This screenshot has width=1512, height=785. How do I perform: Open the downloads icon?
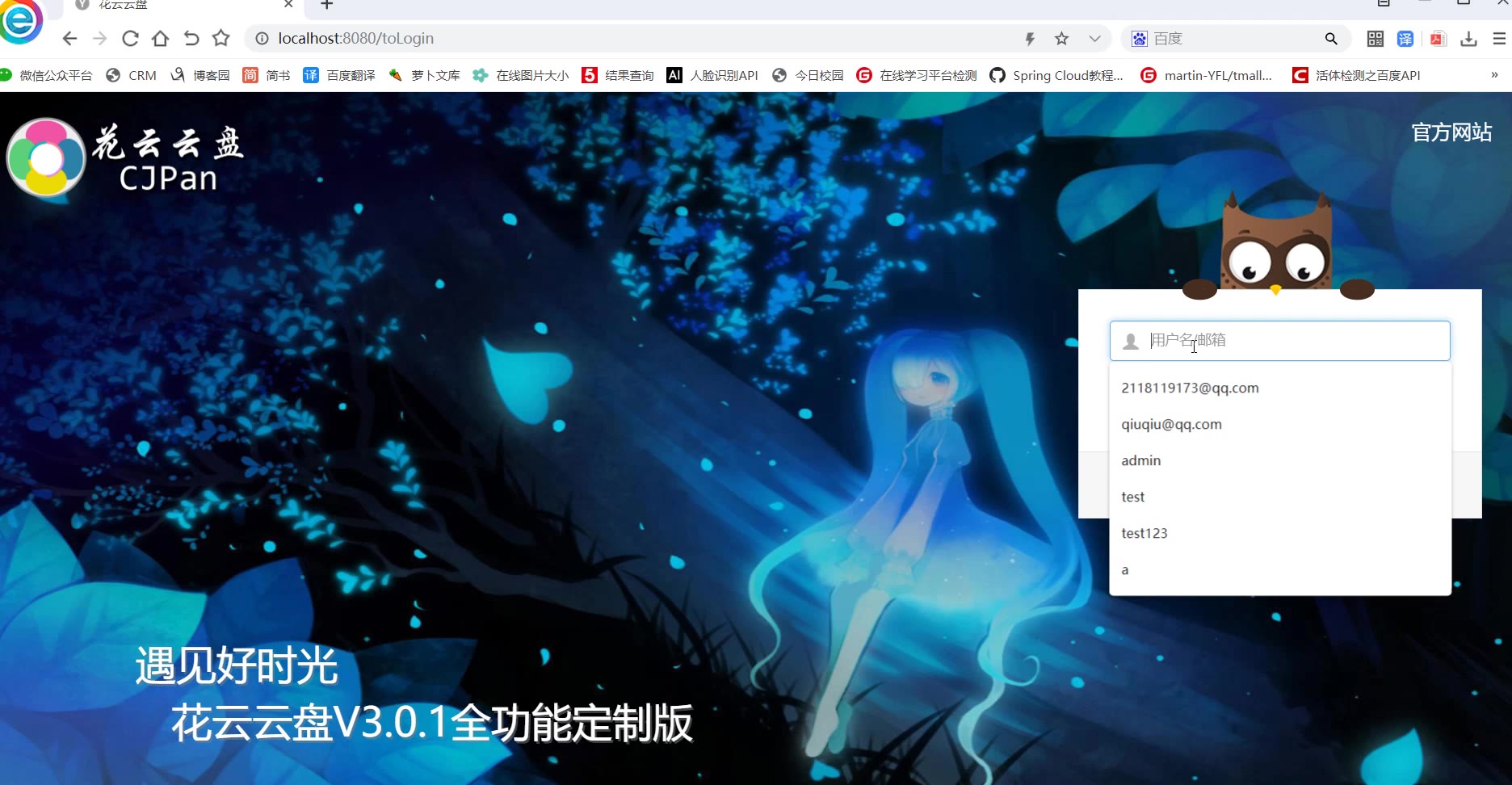[x=1469, y=38]
